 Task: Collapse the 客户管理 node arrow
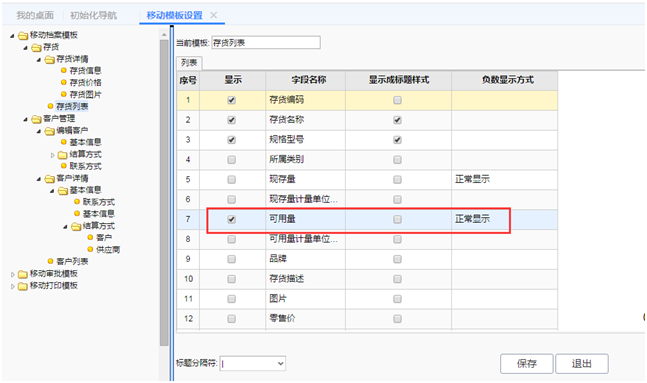(26, 120)
